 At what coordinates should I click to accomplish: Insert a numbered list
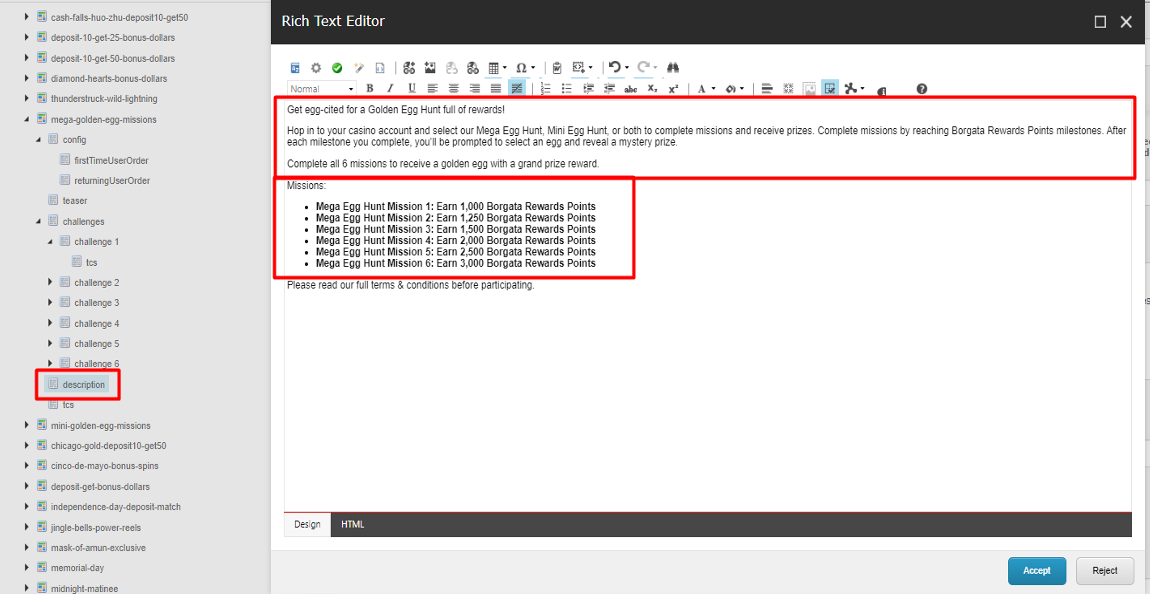(x=545, y=89)
